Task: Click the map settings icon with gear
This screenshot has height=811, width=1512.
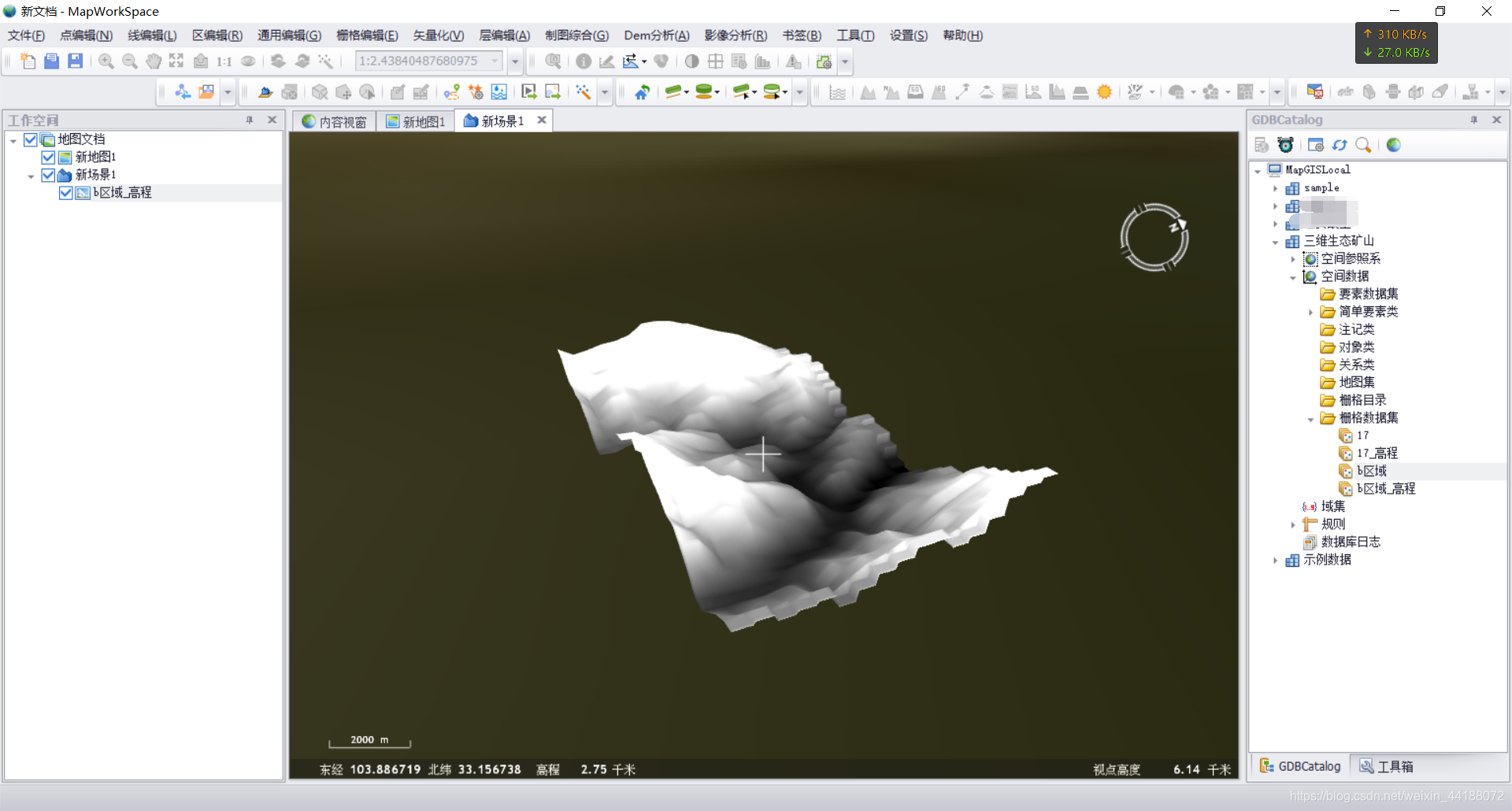Action: (x=824, y=61)
